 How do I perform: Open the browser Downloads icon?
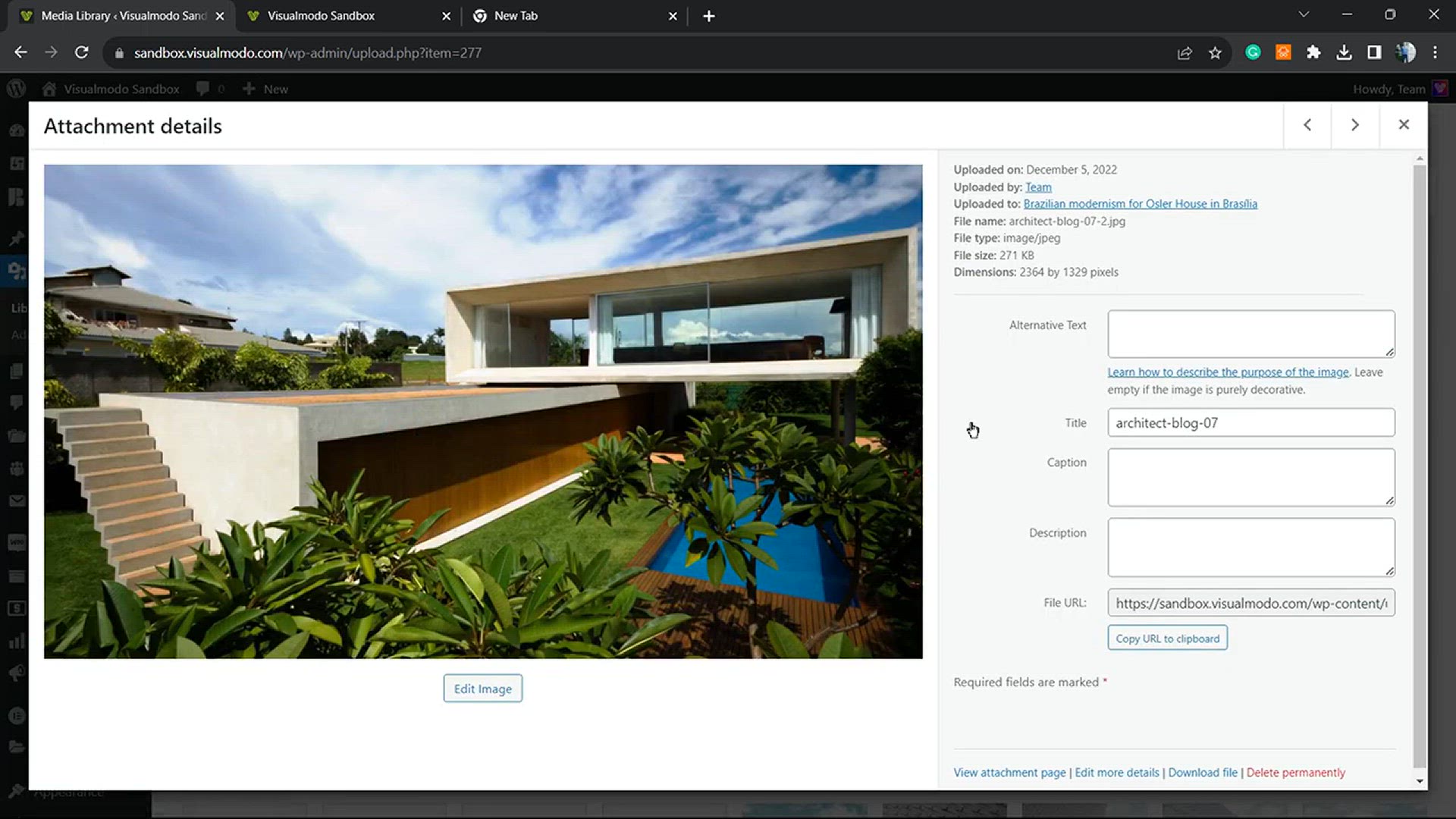point(1344,52)
